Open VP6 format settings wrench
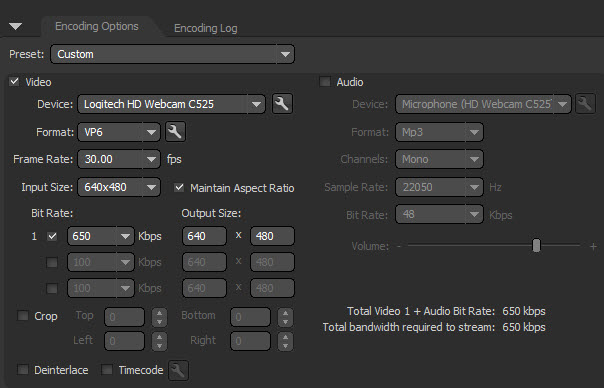Screen dimensions: 604x388 [x=175, y=132]
